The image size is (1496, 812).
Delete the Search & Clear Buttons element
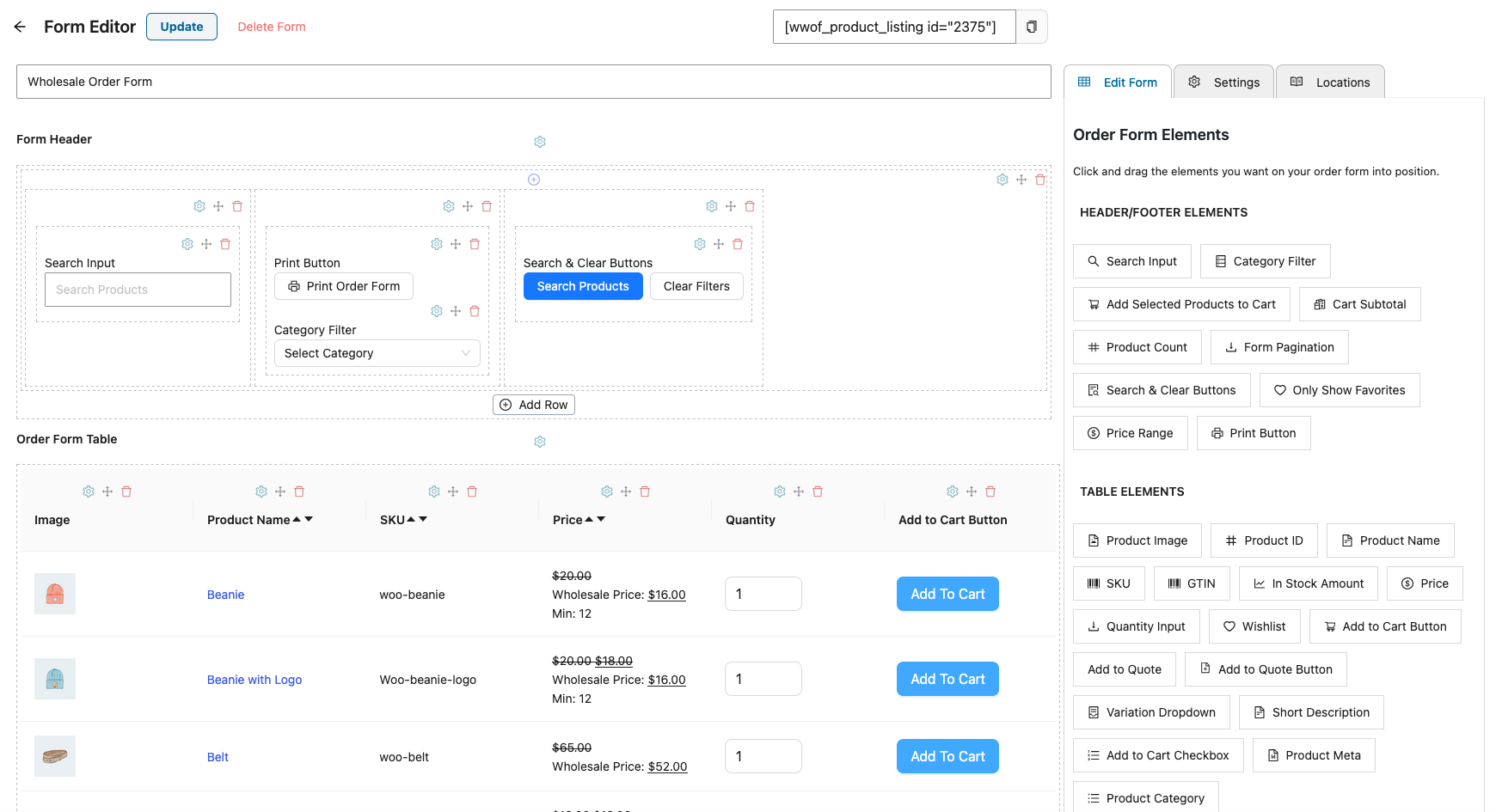[738, 244]
